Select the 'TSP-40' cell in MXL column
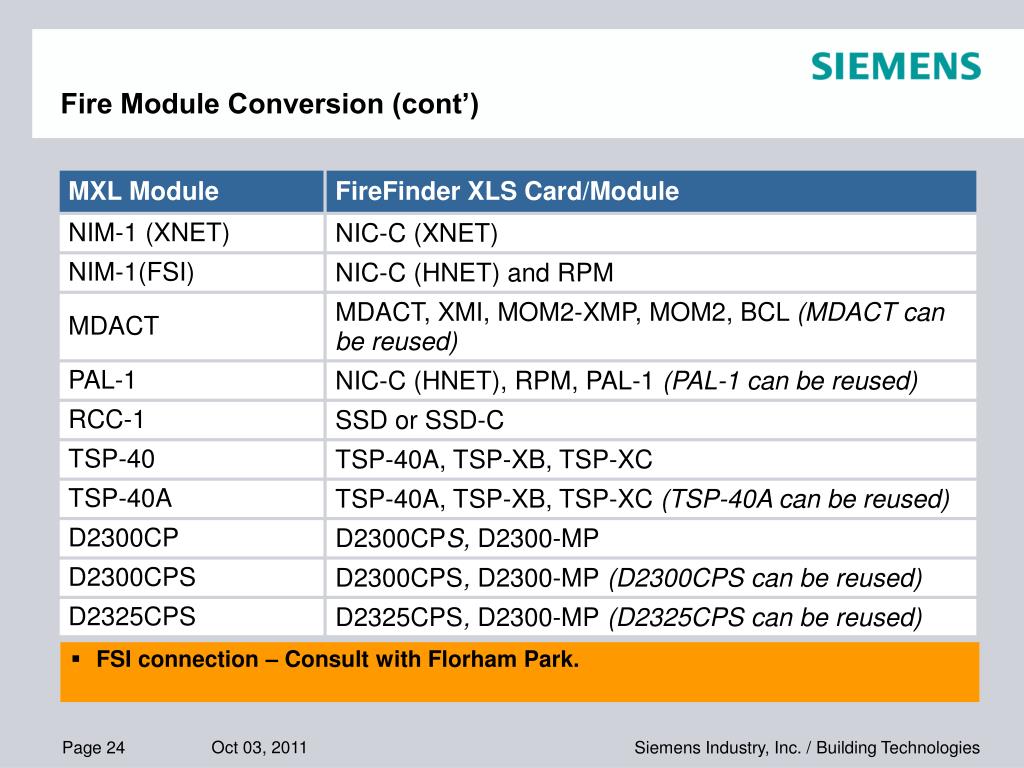Screen dimensions: 1024x768 (191, 459)
